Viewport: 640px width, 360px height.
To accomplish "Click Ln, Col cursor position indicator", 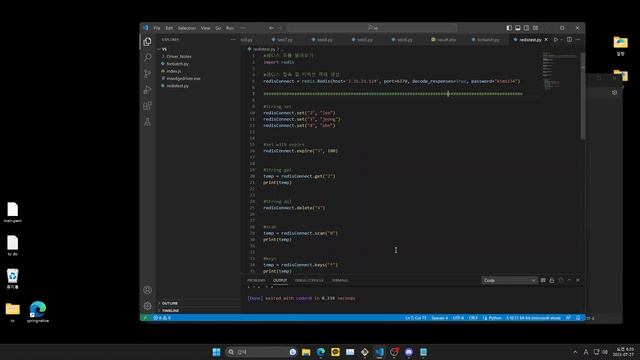I will pyautogui.click(x=416, y=318).
